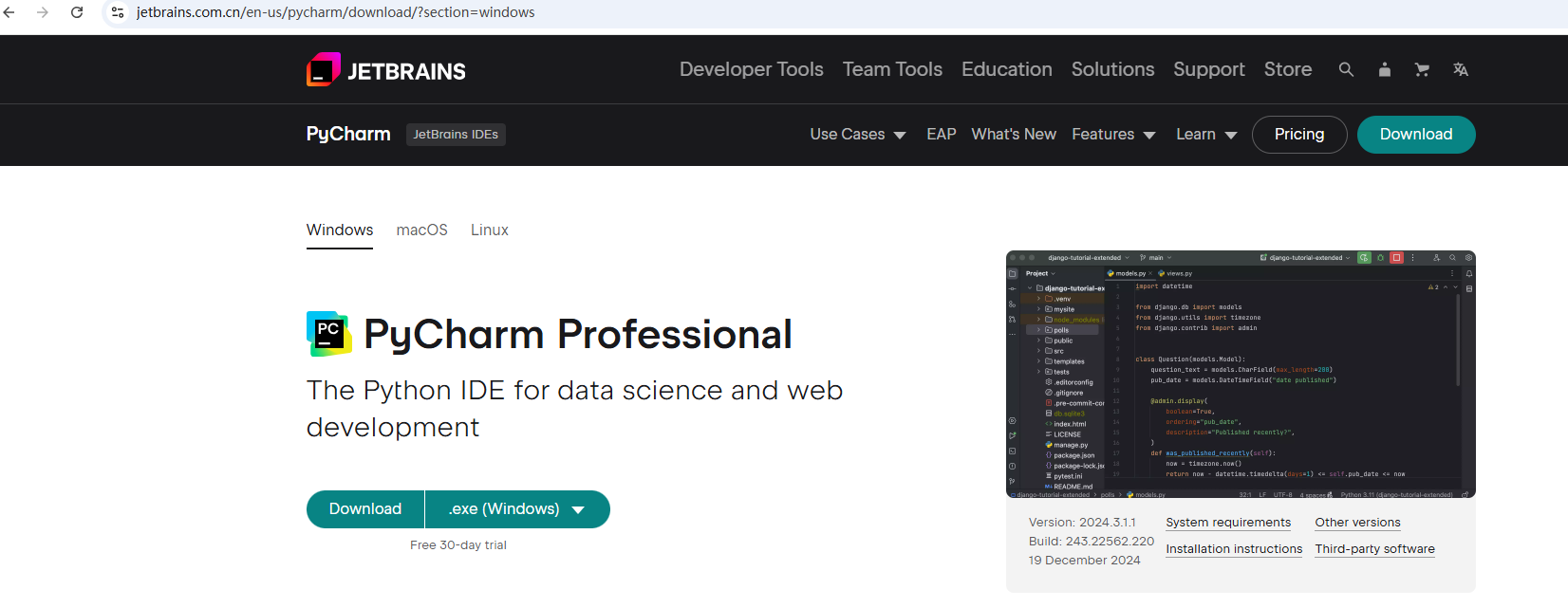Screen dimensions: 1568x608
Task: Expand the Features dropdown
Action: click(x=1113, y=135)
